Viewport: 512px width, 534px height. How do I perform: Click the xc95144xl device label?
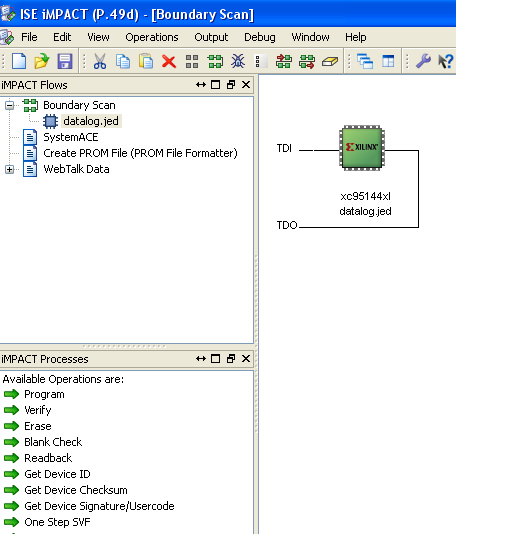pyautogui.click(x=365, y=197)
